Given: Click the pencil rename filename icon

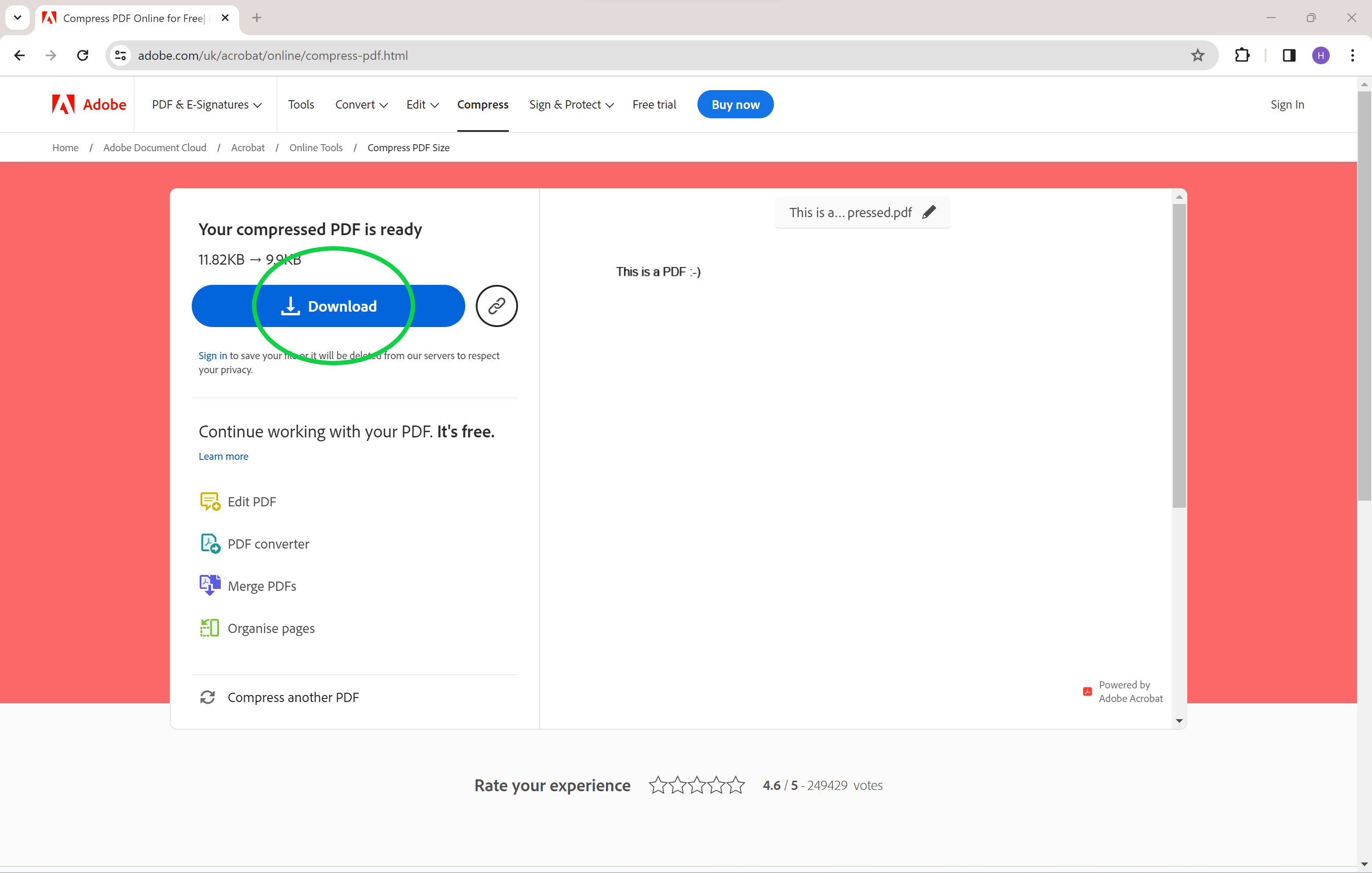Looking at the screenshot, I should coord(929,212).
